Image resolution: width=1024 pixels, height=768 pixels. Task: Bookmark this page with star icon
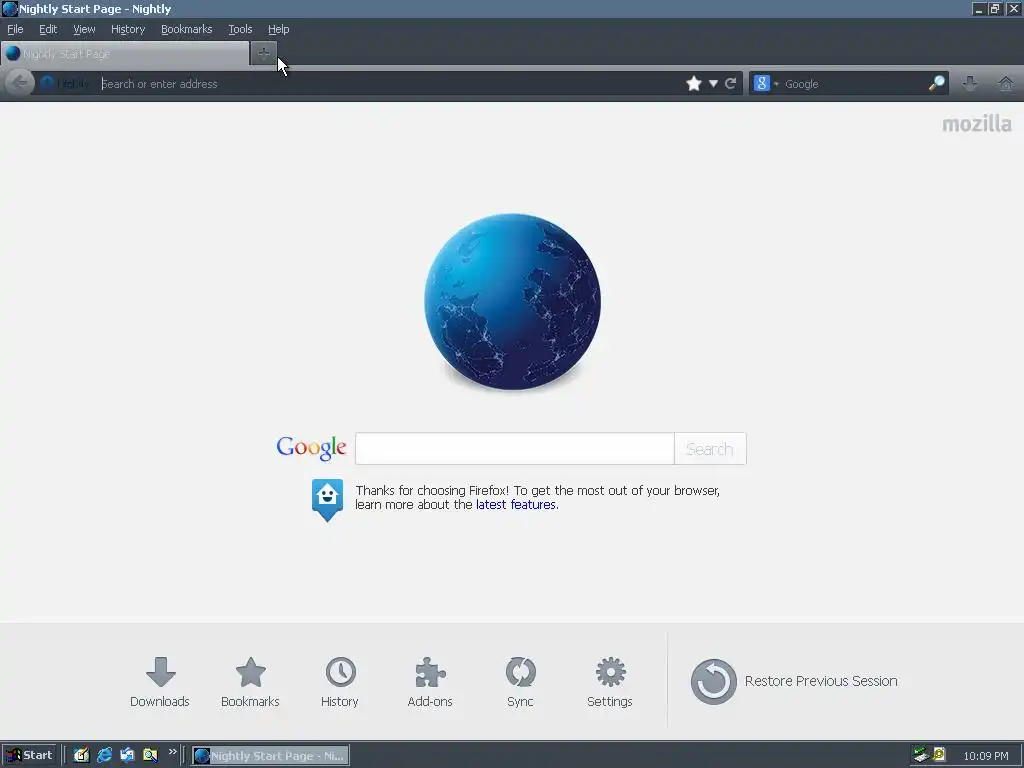tap(694, 84)
